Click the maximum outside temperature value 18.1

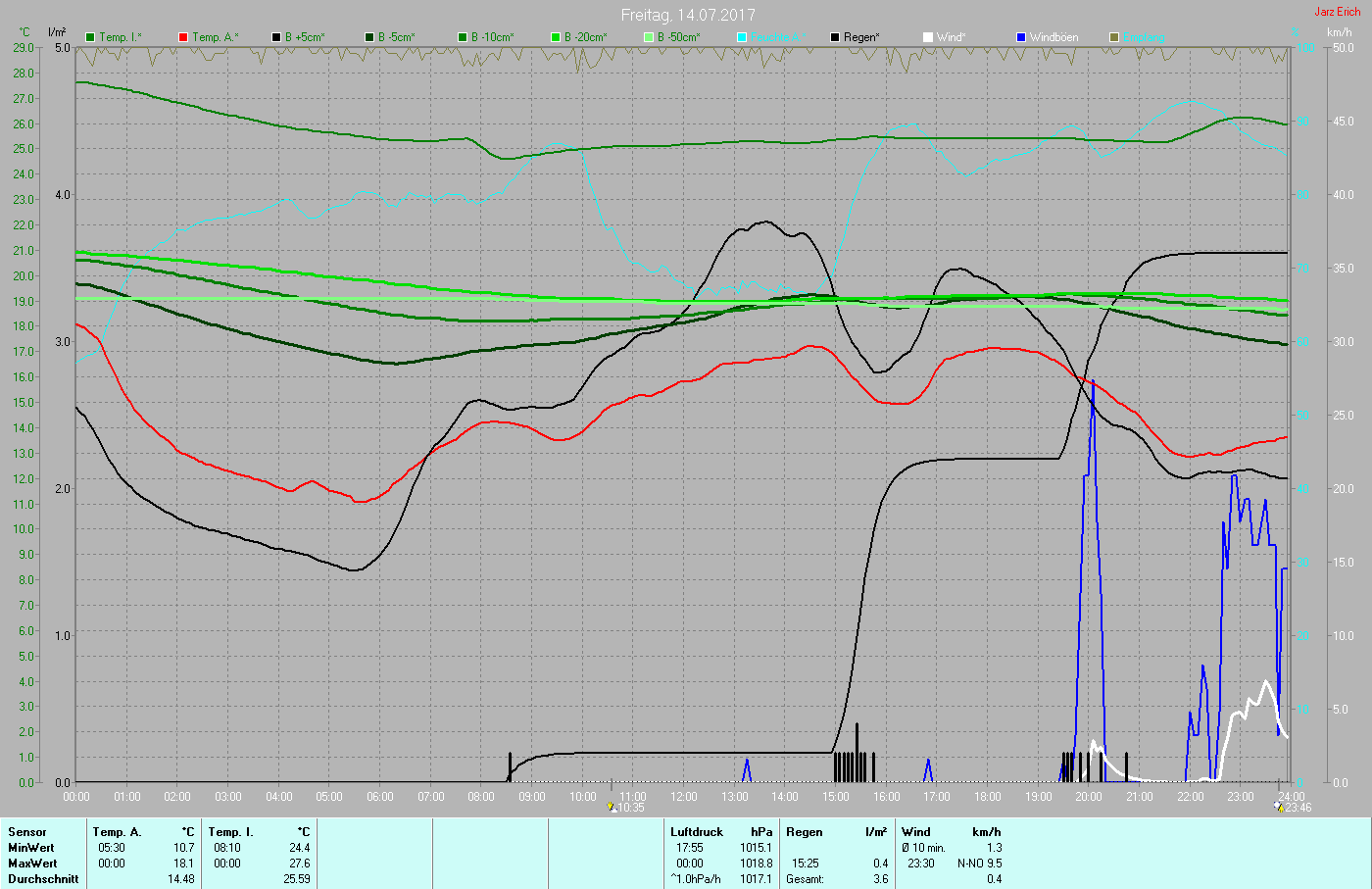183,864
